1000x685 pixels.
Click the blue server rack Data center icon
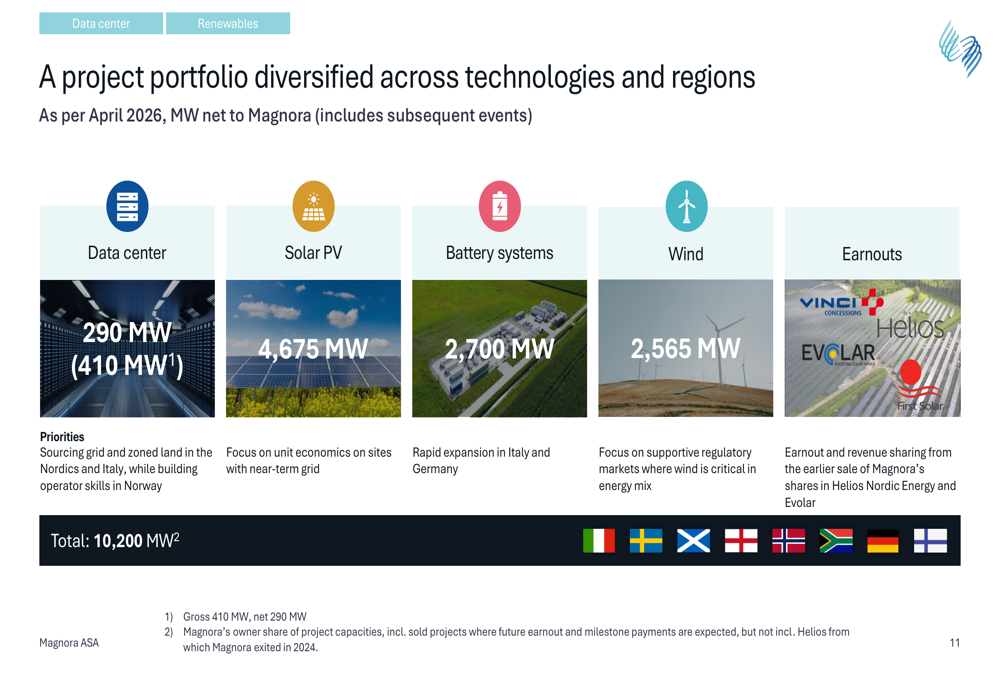[128, 206]
